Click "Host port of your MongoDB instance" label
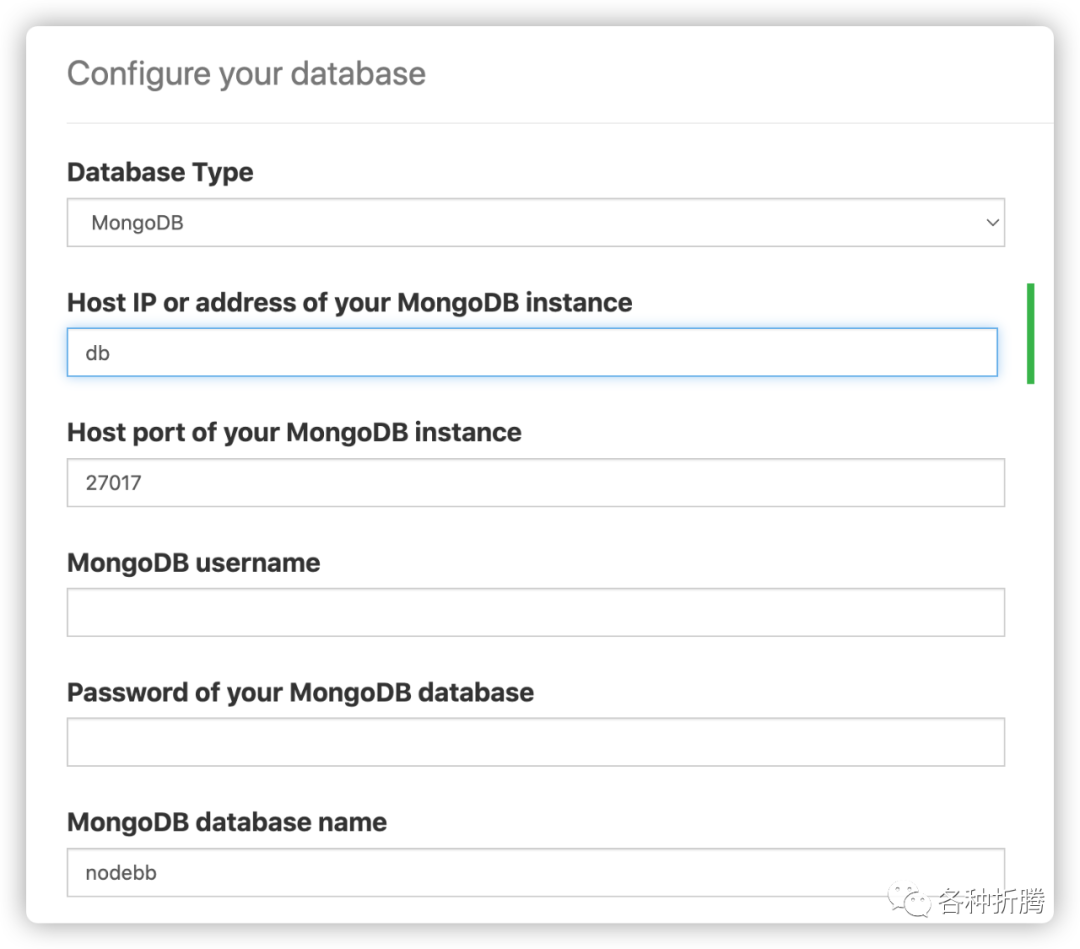This screenshot has width=1080, height=949. pos(294,432)
